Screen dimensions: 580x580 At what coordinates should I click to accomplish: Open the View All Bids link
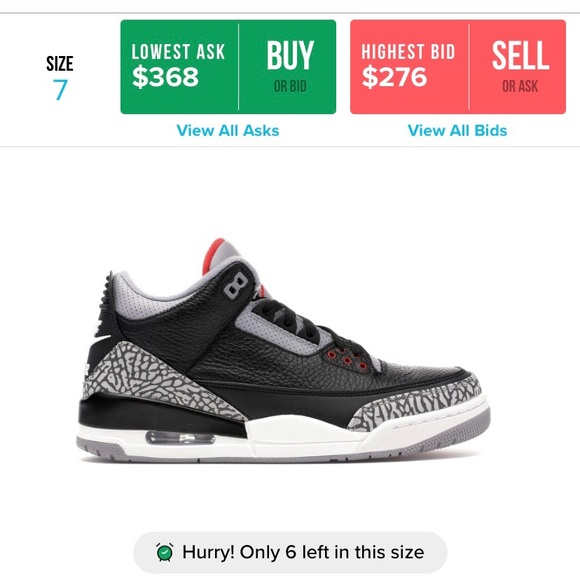coord(457,131)
